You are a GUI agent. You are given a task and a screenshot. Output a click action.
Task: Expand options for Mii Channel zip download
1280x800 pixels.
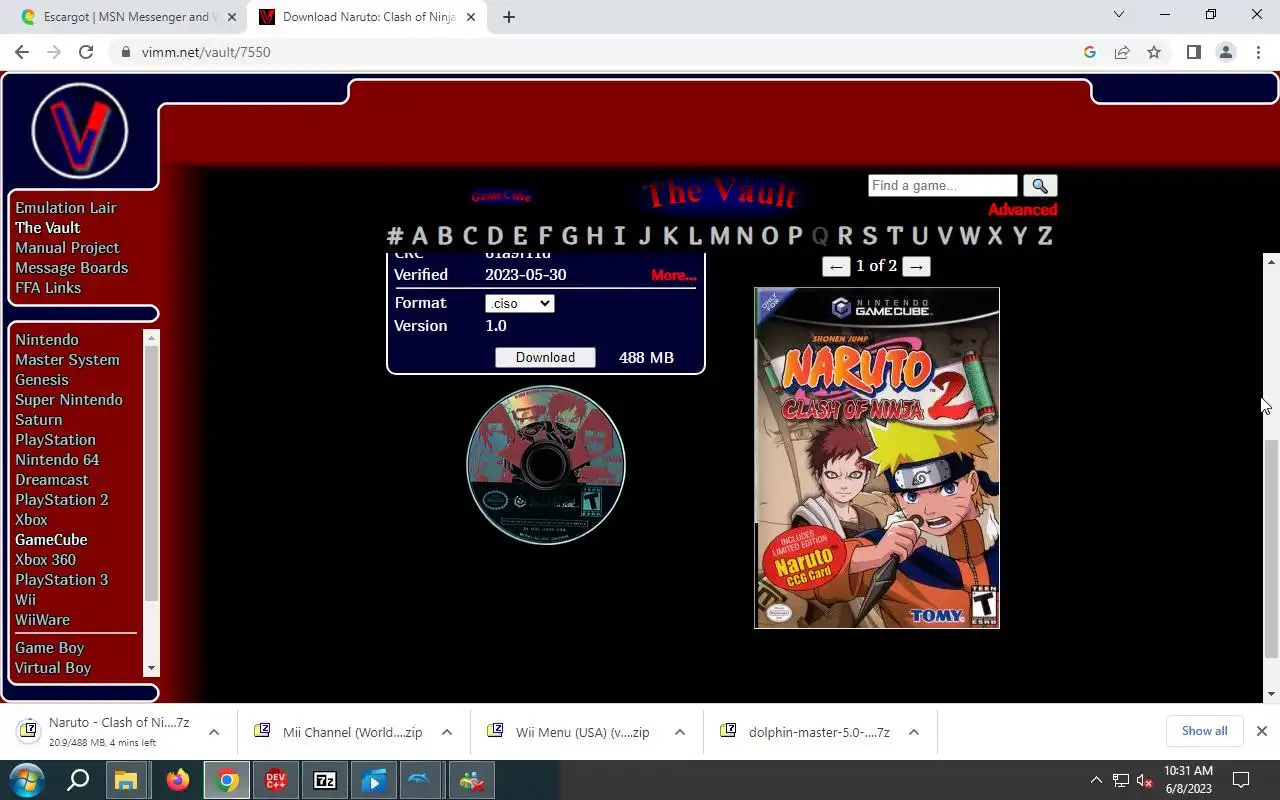(447, 732)
